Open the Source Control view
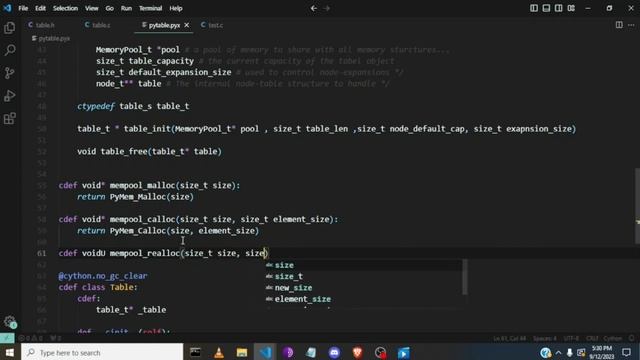 point(9,73)
